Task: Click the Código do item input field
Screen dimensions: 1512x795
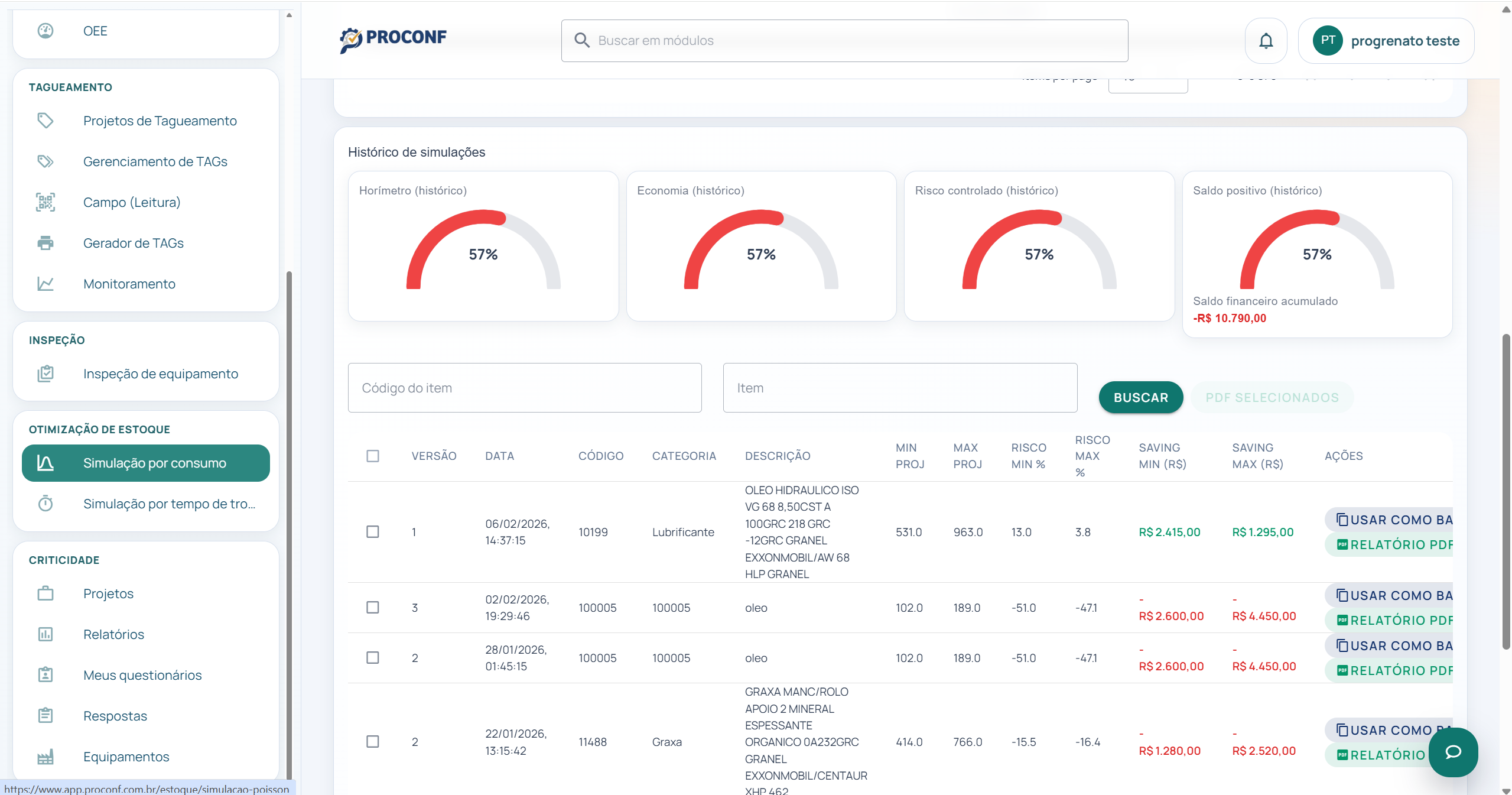Action: [525, 388]
